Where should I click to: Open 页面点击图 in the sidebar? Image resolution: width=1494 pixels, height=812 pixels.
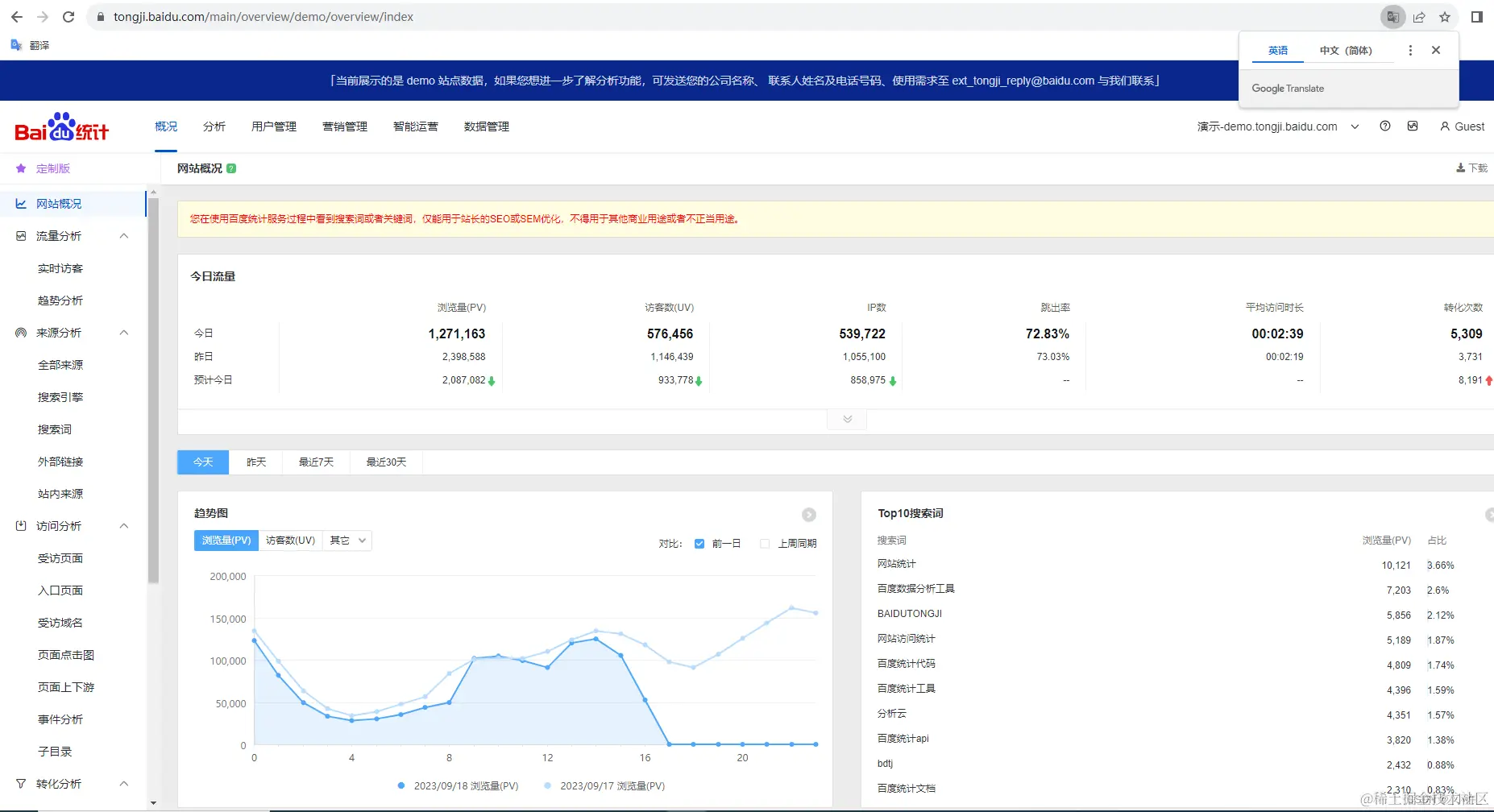click(x=66, y=655)
